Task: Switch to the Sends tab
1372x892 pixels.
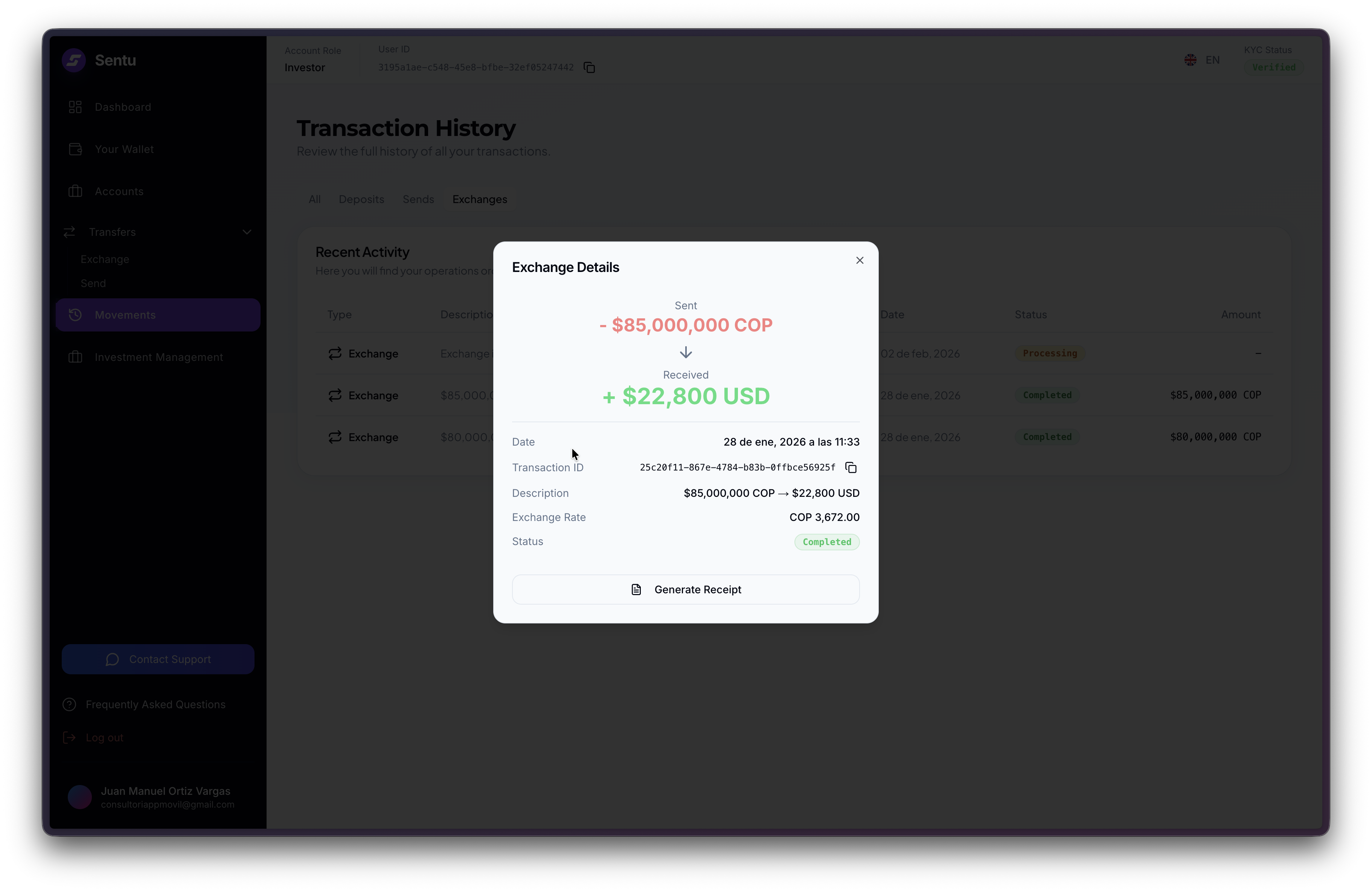Action: [x=418, y=200]
